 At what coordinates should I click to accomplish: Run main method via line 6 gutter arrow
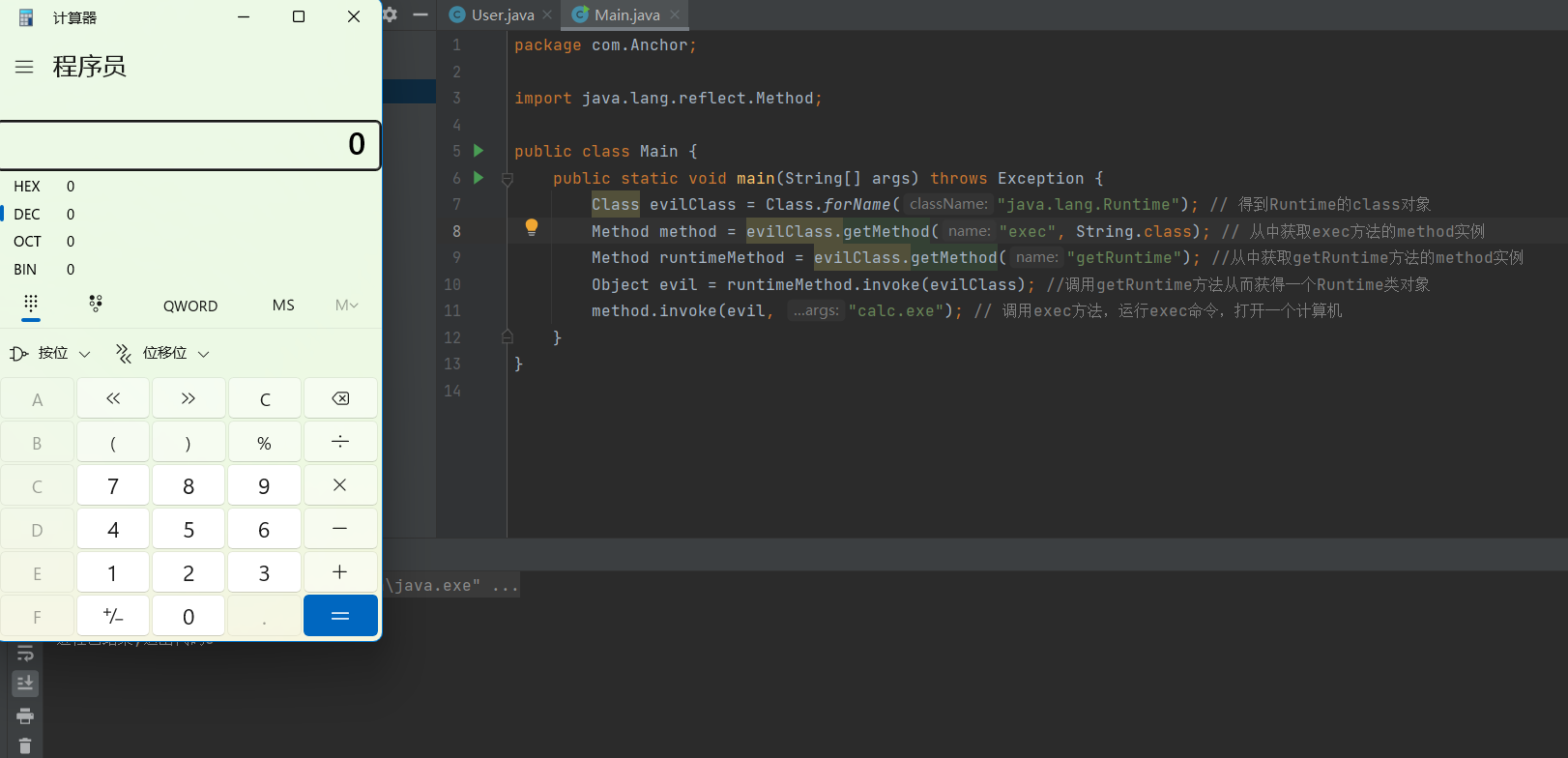[478, 178]
